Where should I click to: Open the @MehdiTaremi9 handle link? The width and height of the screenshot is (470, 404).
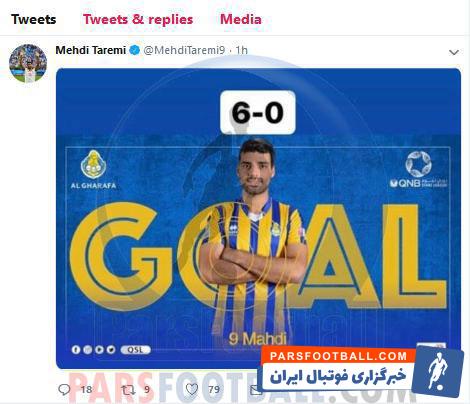[184, 50]
